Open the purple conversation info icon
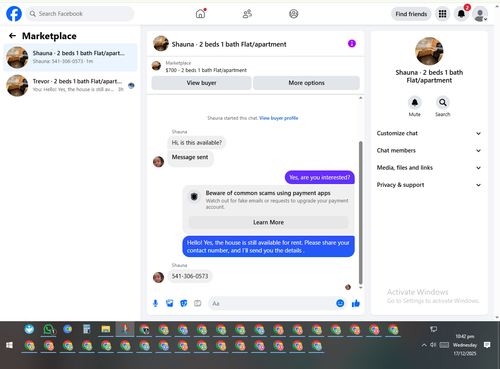 (352, 44)
